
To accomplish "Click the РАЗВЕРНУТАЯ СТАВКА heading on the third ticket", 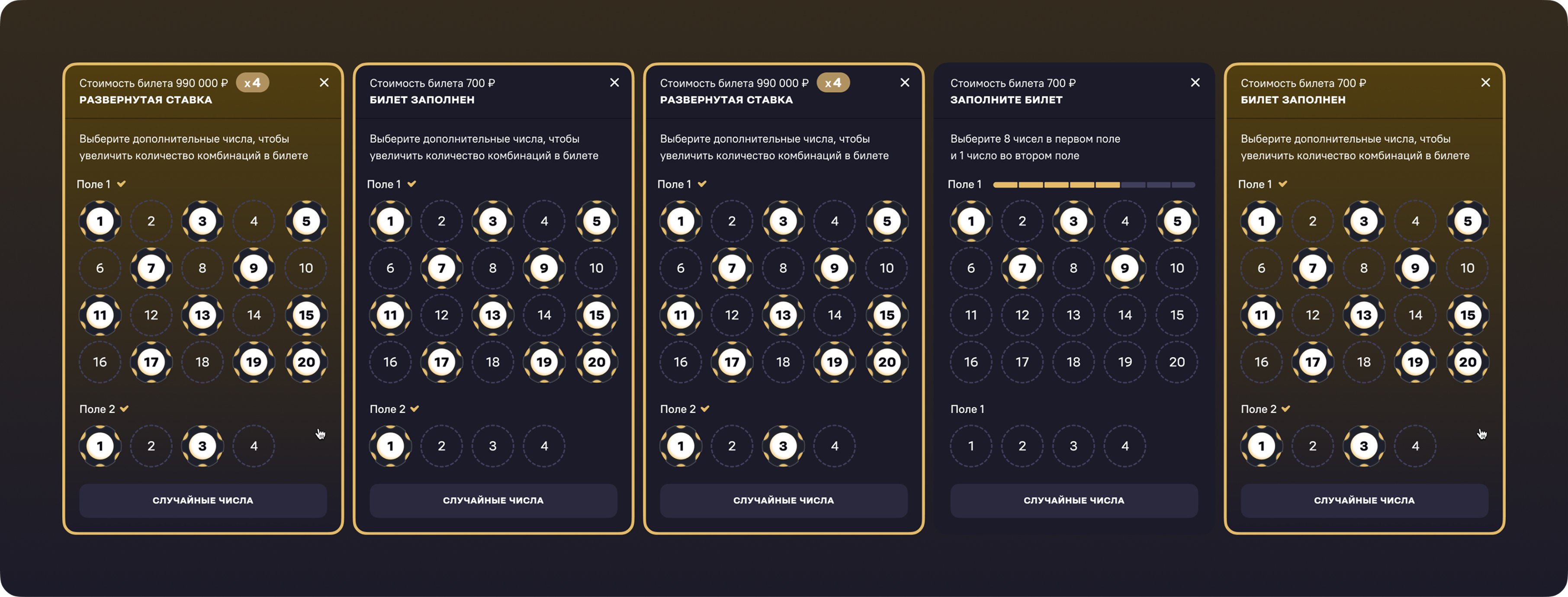I will pyautogui.click(x=726, y=100).
